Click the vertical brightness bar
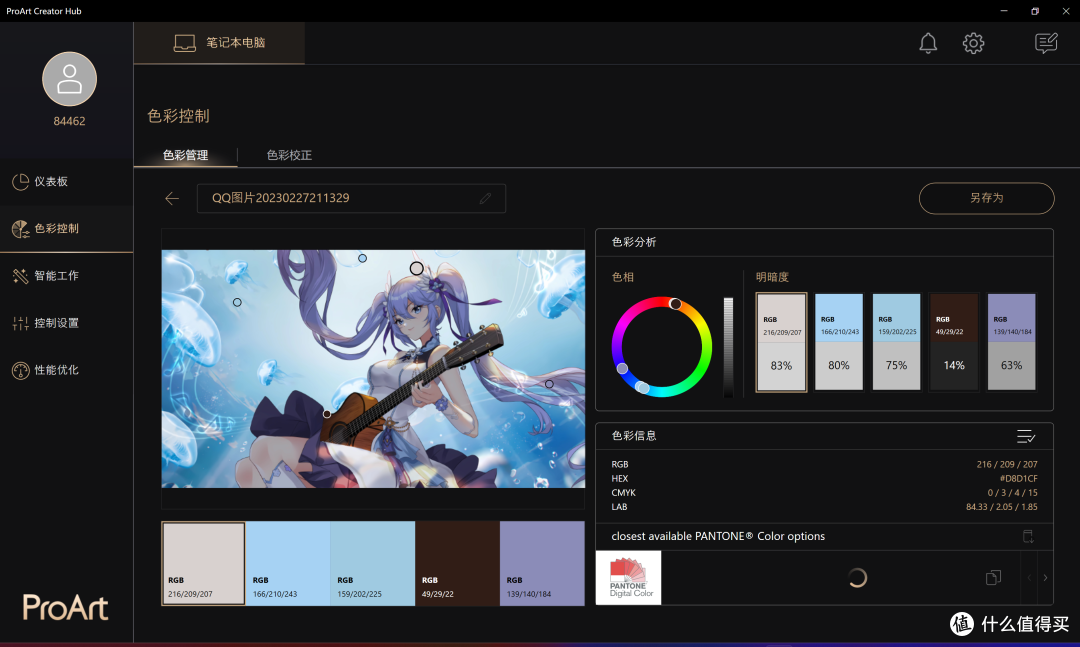Image resolution: width=1080 pixels, height=647 pixels. (728, 347)
